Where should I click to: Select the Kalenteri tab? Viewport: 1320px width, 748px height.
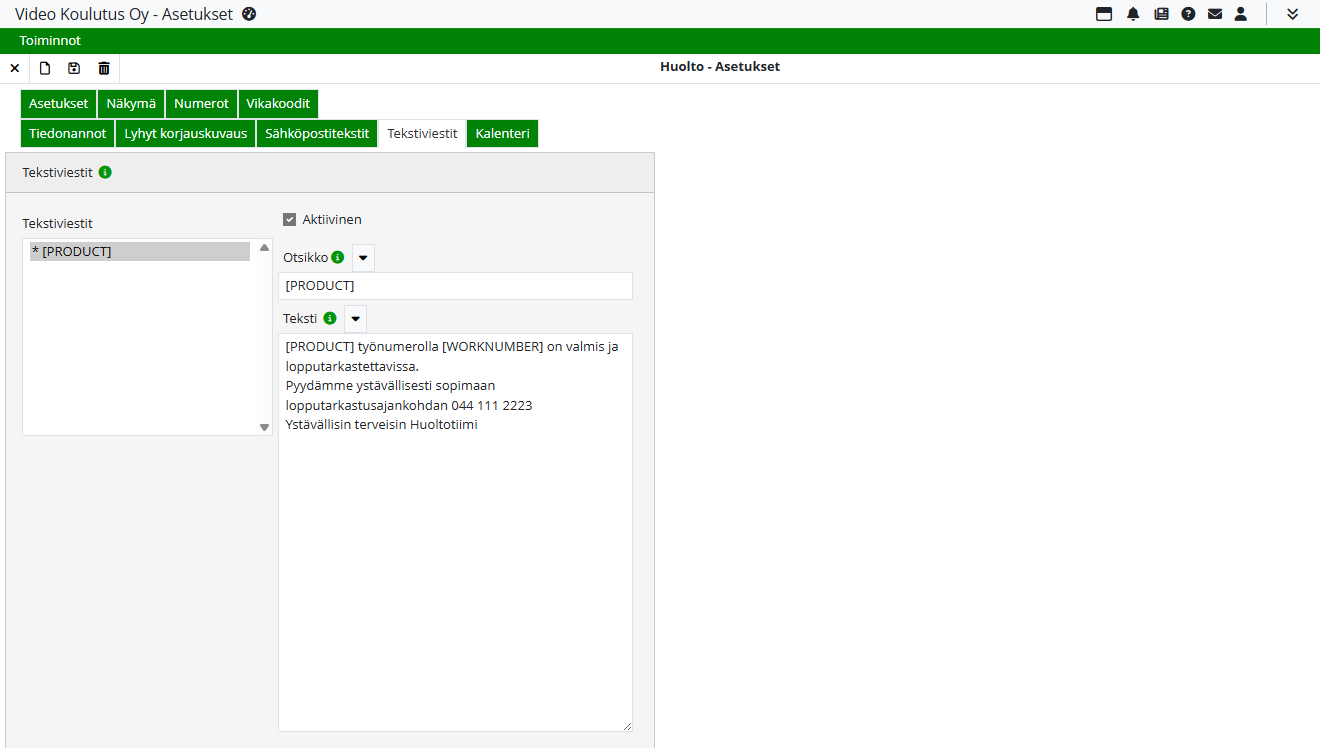(x=502, y=134)
